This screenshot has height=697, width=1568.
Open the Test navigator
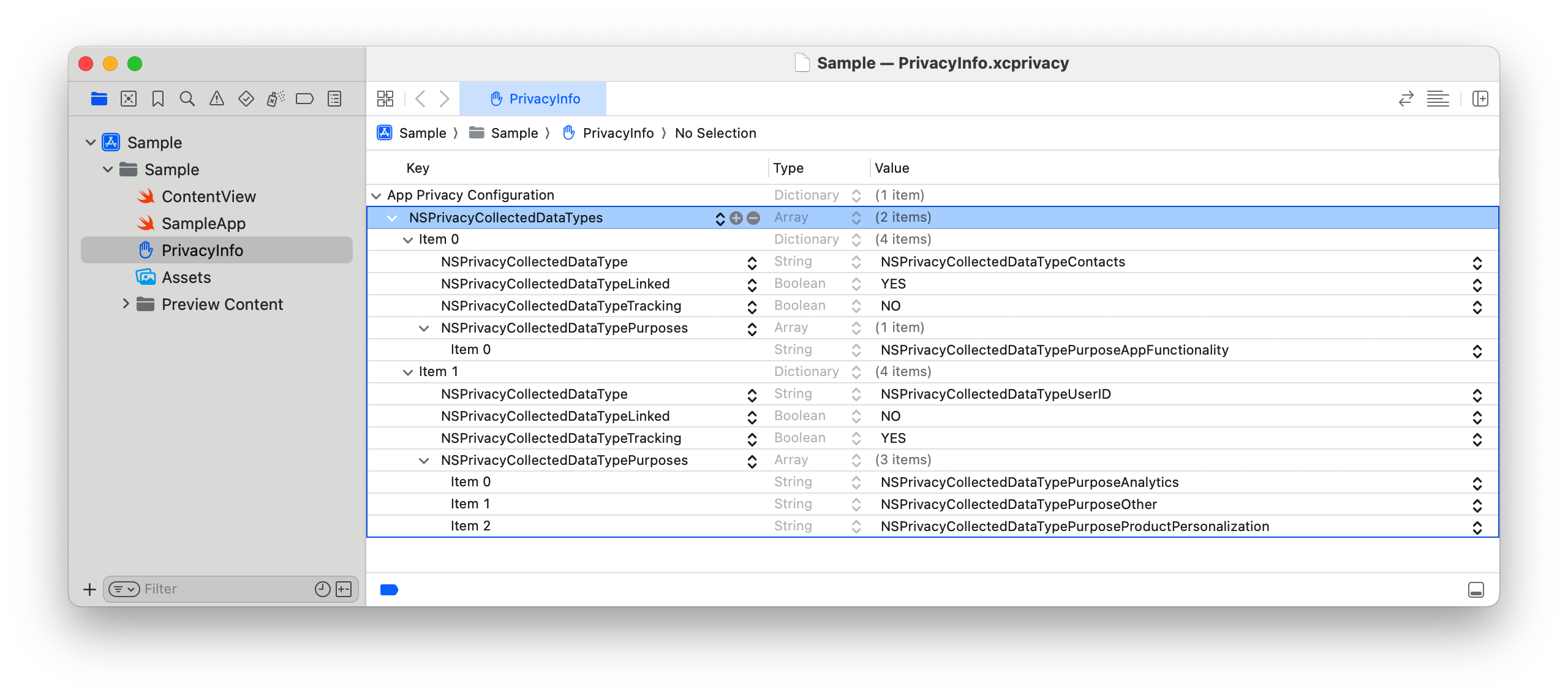246,98
